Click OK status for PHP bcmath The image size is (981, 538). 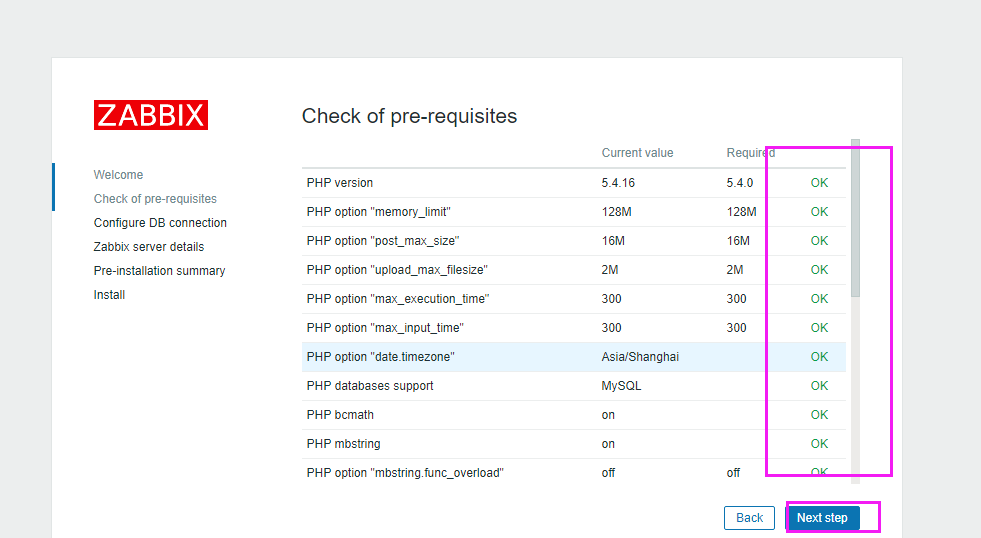[x=819, y=415]
